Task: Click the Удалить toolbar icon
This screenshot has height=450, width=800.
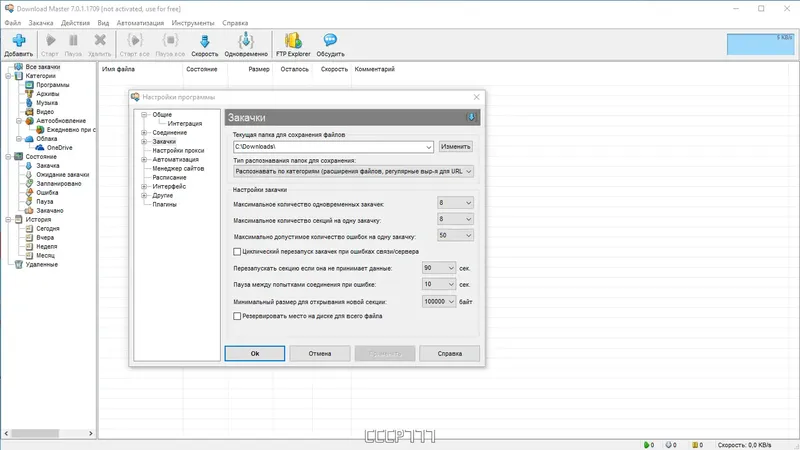Action: [x=99, y=40]
